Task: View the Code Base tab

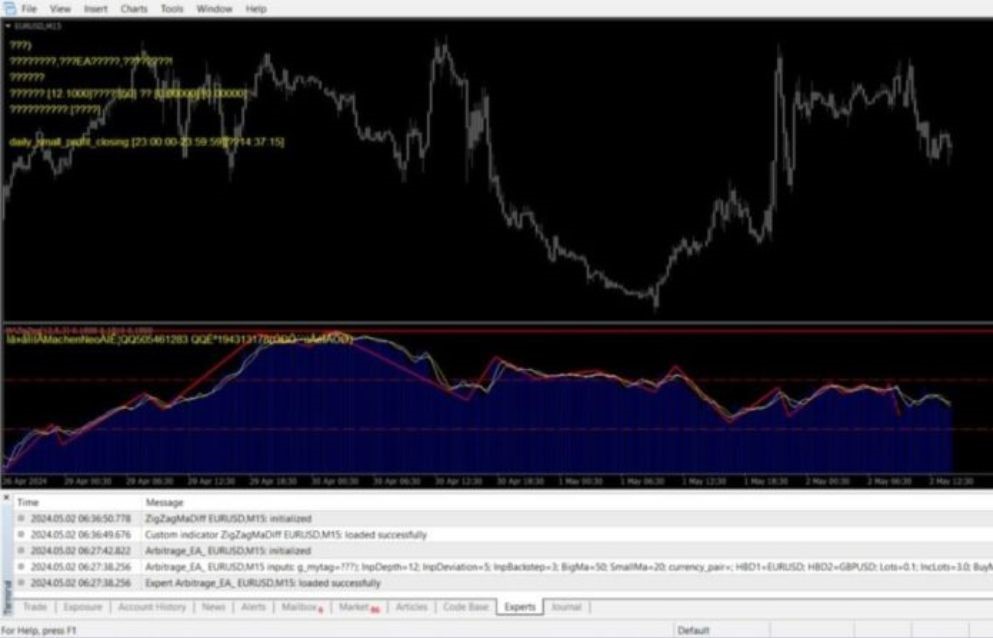Action: point(469,606)
